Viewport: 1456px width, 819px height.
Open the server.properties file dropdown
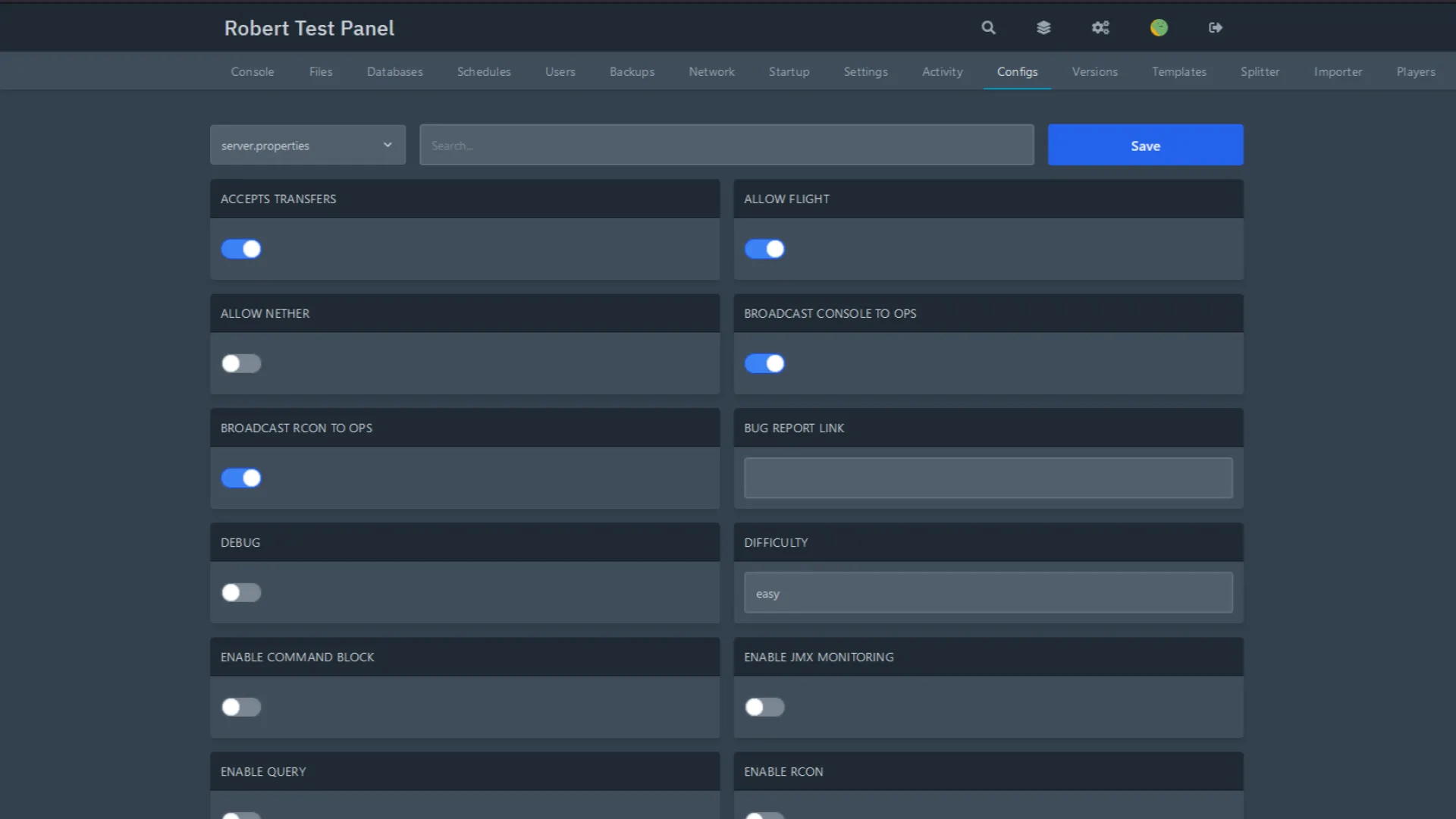[307, 146]
